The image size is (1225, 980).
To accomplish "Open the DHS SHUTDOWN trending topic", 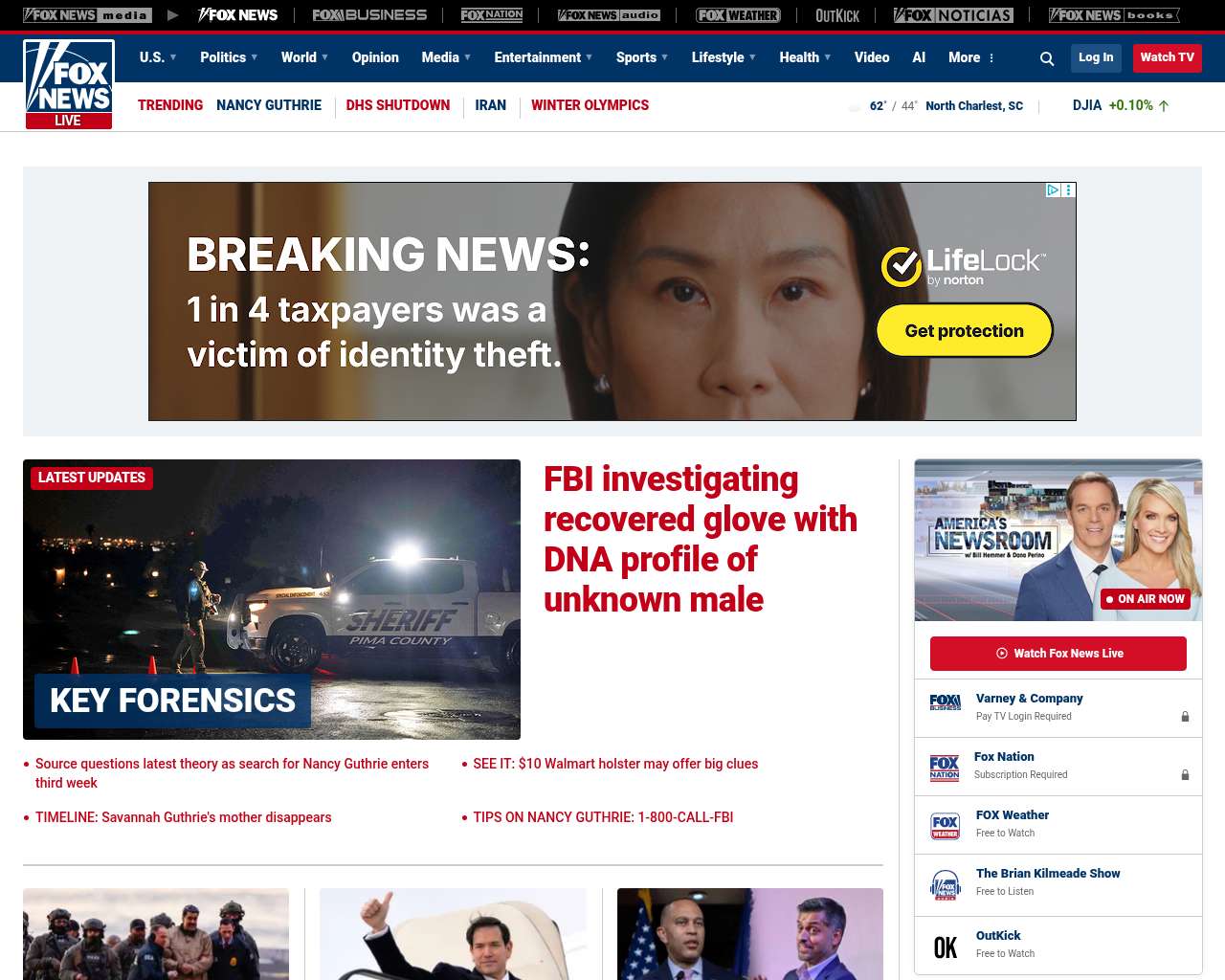I will 398,105.
